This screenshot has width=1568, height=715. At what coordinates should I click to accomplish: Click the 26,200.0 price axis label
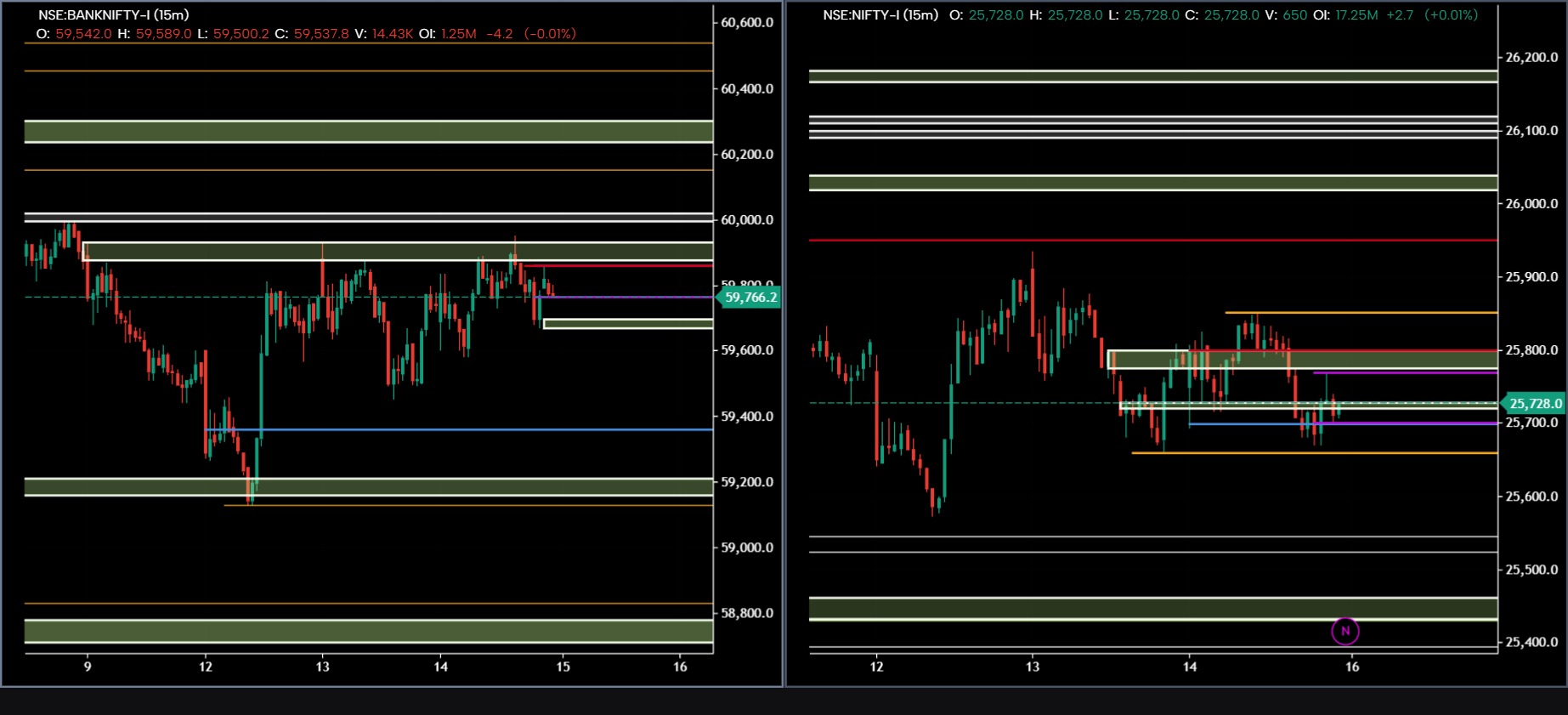click(1531, 58)
